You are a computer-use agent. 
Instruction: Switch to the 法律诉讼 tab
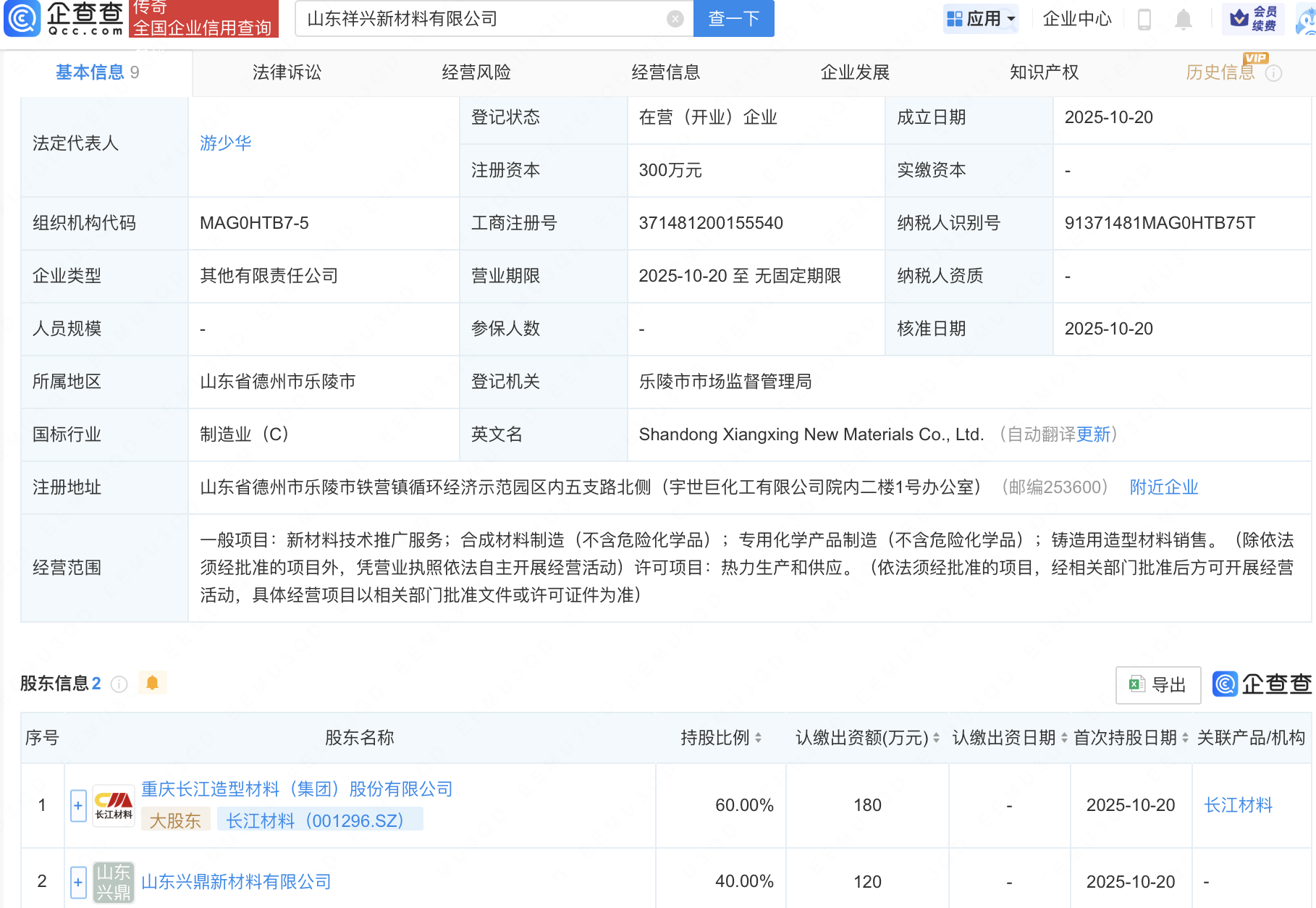coord(287,72)
